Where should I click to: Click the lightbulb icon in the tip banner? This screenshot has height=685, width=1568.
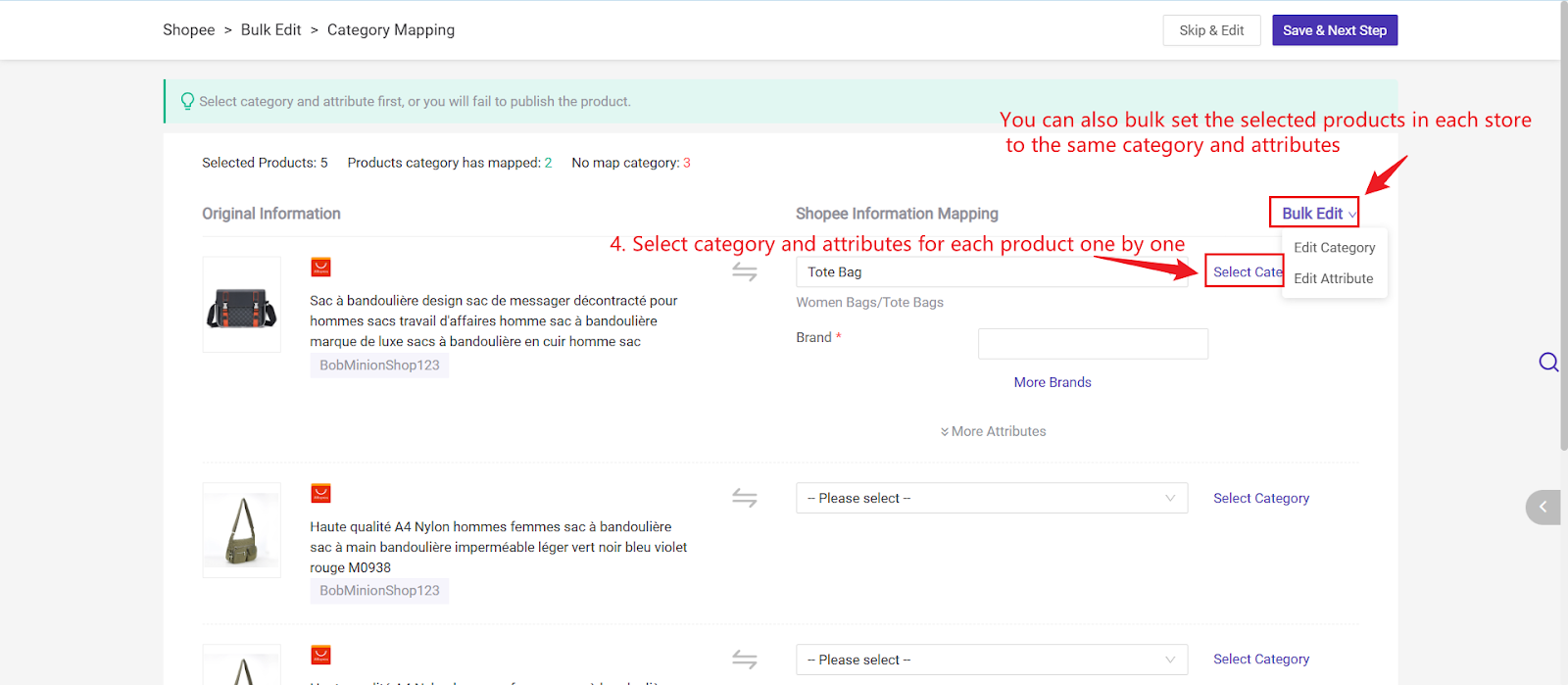[187, 101]
